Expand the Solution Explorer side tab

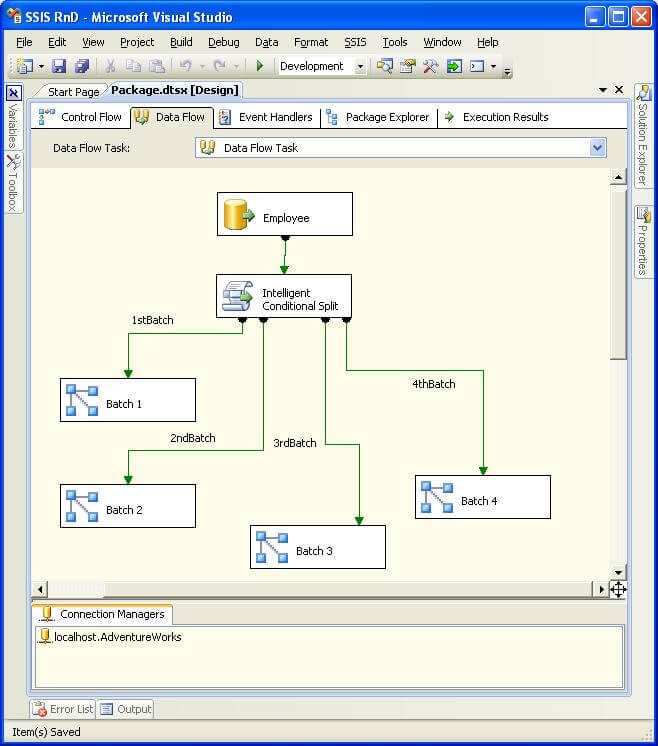tap(643, 136)
